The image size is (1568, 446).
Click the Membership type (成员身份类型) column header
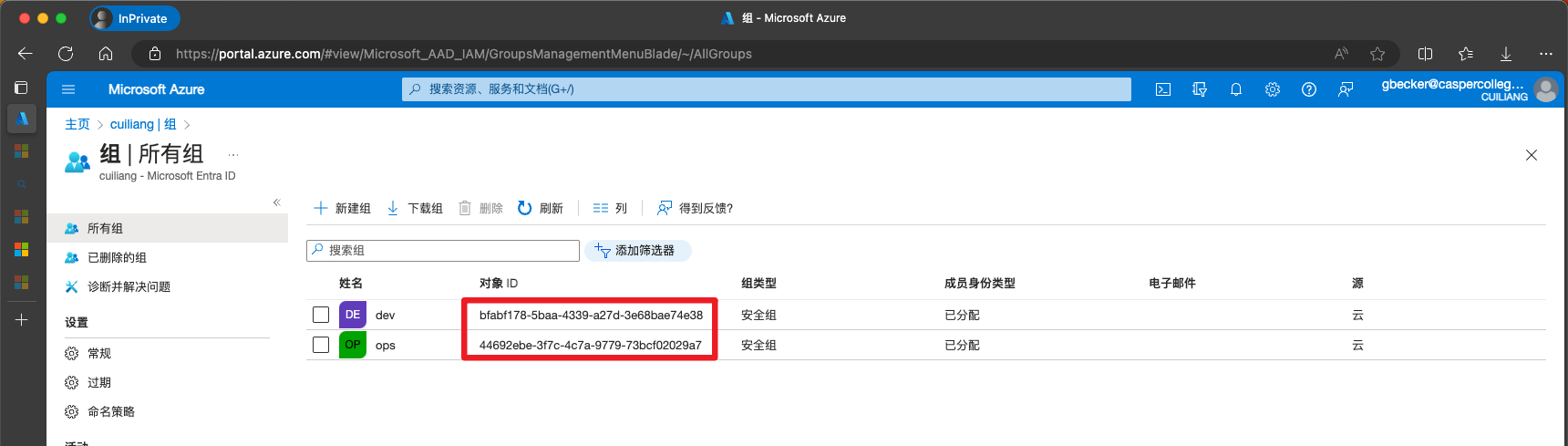tap(980, 284)
